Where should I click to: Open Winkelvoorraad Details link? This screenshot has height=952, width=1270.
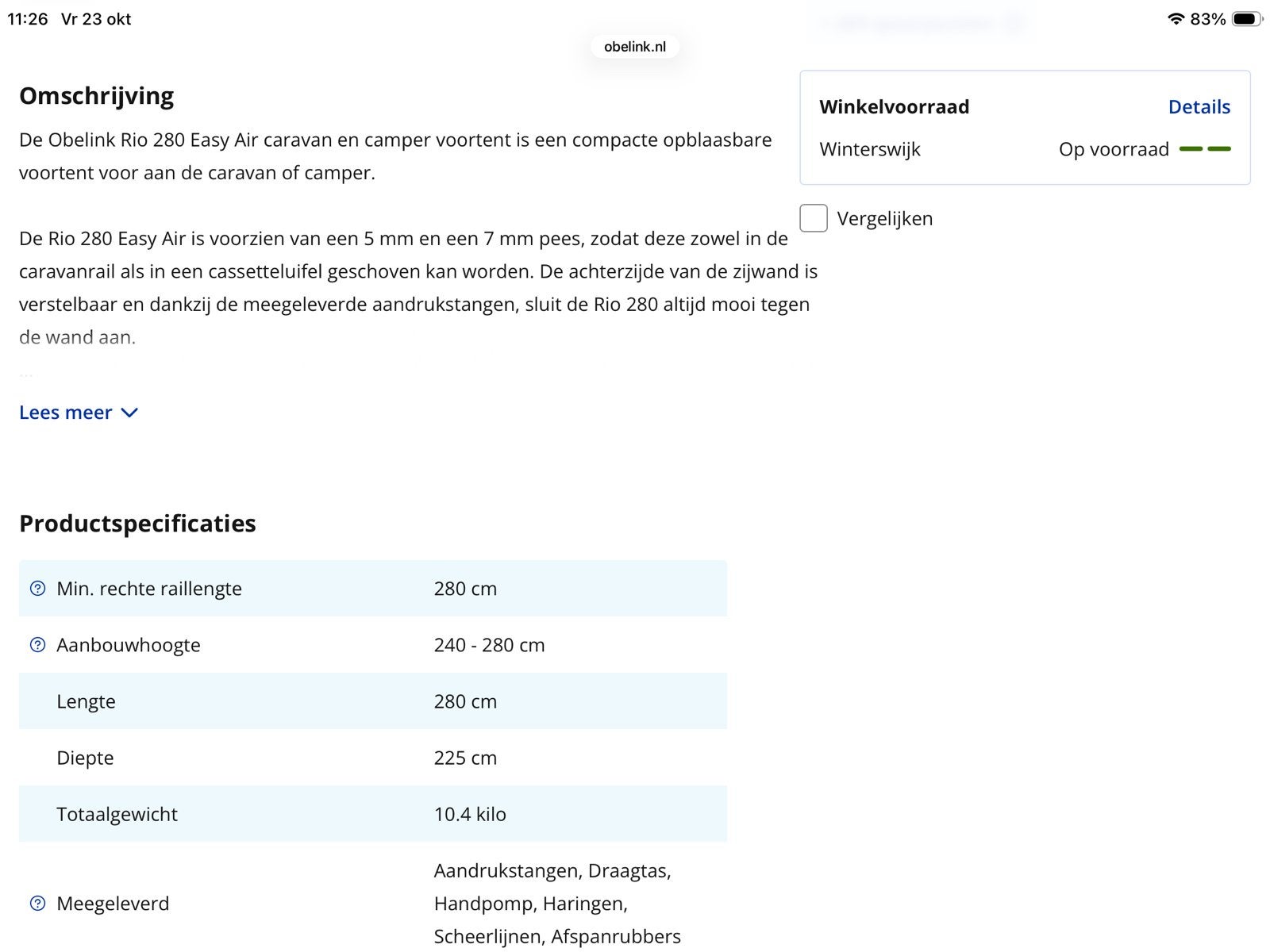1199,107
